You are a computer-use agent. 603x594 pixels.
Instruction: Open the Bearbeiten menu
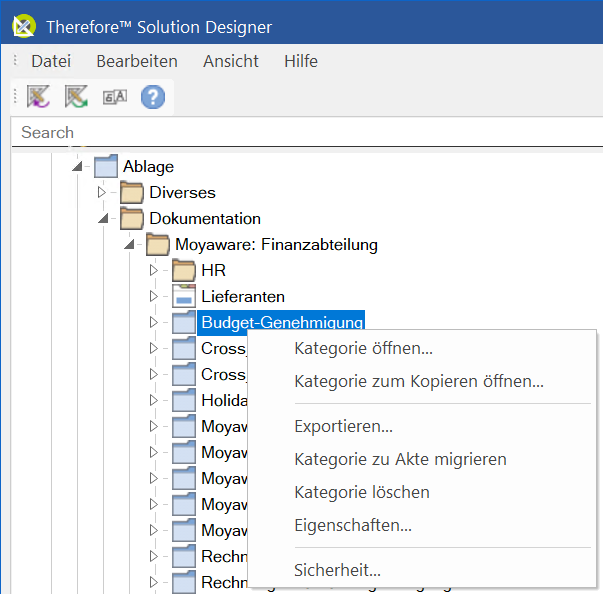point(137,61)
